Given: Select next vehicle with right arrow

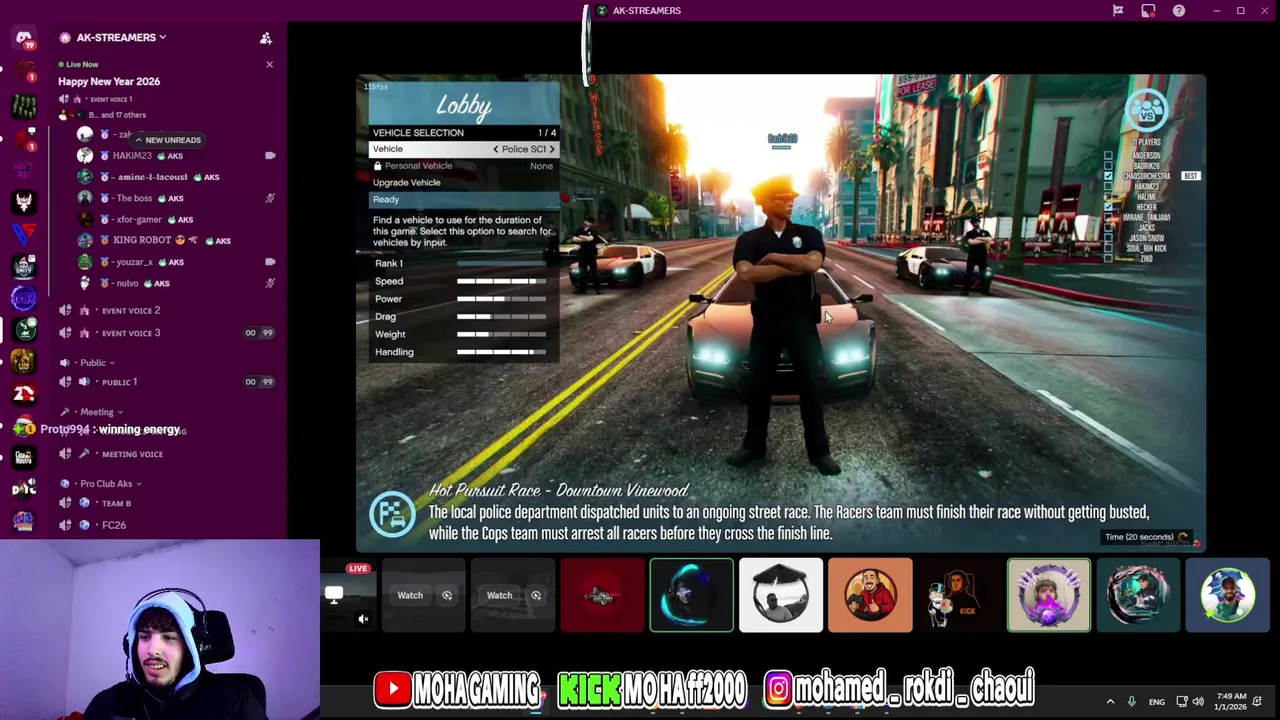Looking at the screenshot, I should tap(551, 149).
